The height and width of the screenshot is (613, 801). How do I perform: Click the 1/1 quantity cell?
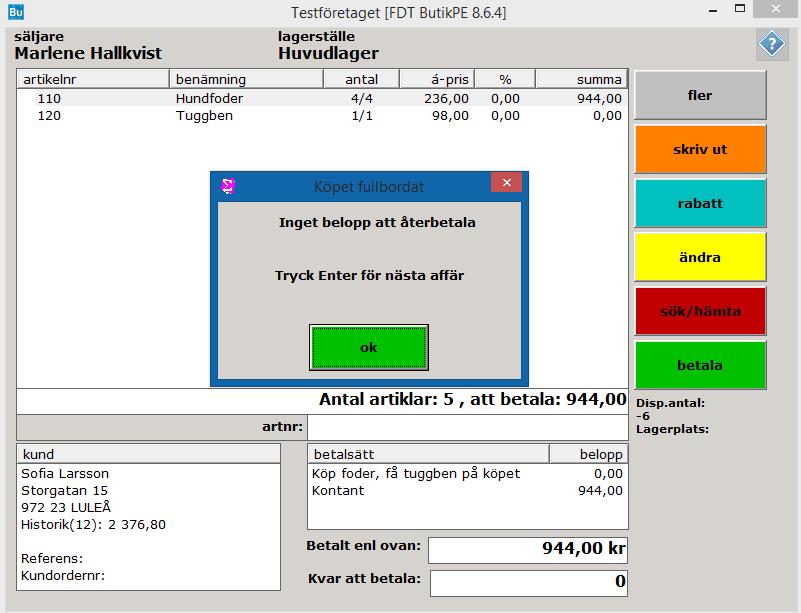tap(362, 115)
